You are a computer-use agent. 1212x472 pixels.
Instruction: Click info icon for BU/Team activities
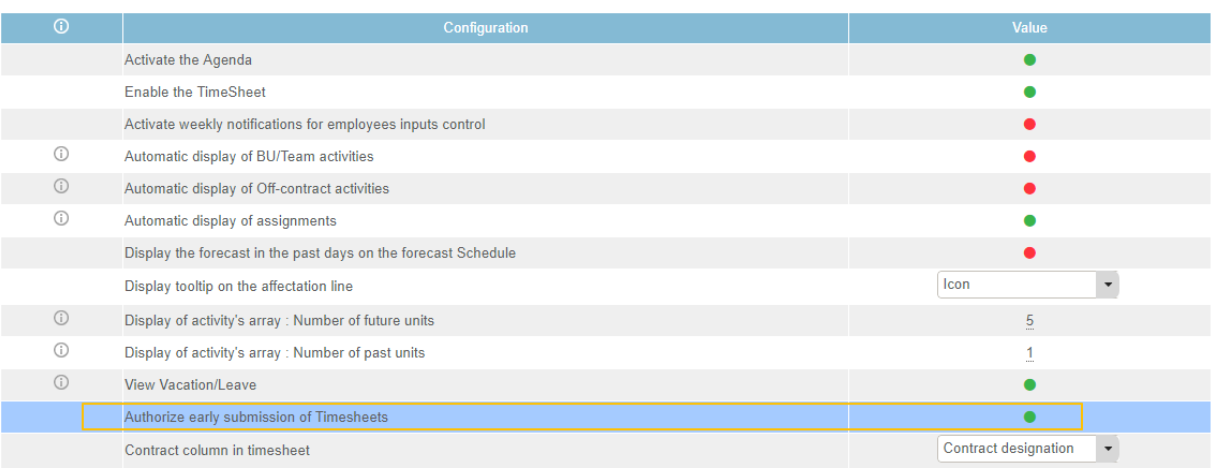[x=61, y=155]
